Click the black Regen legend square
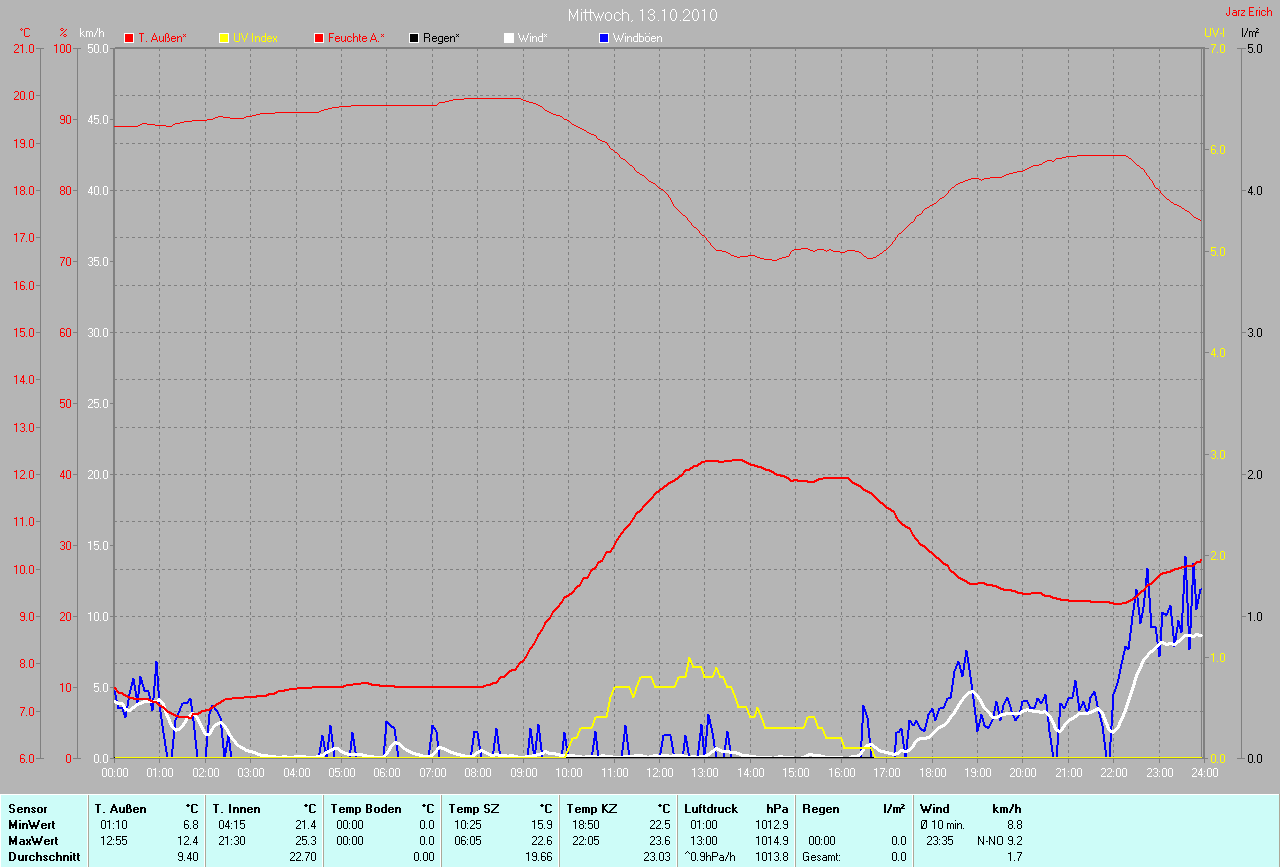Image resolution: width=1280 pixels, height=867 pixels. [414, 38]
